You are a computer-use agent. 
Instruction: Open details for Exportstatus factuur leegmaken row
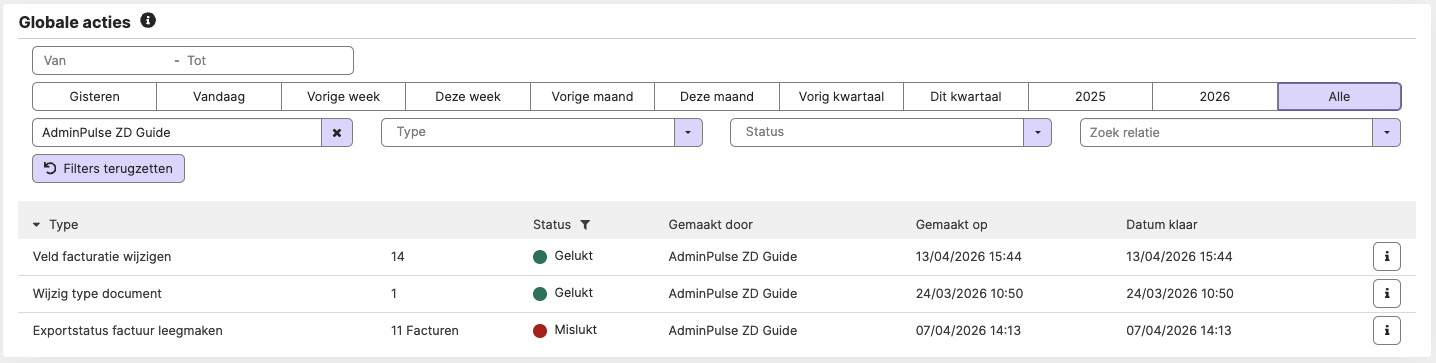click(1386, 330)
